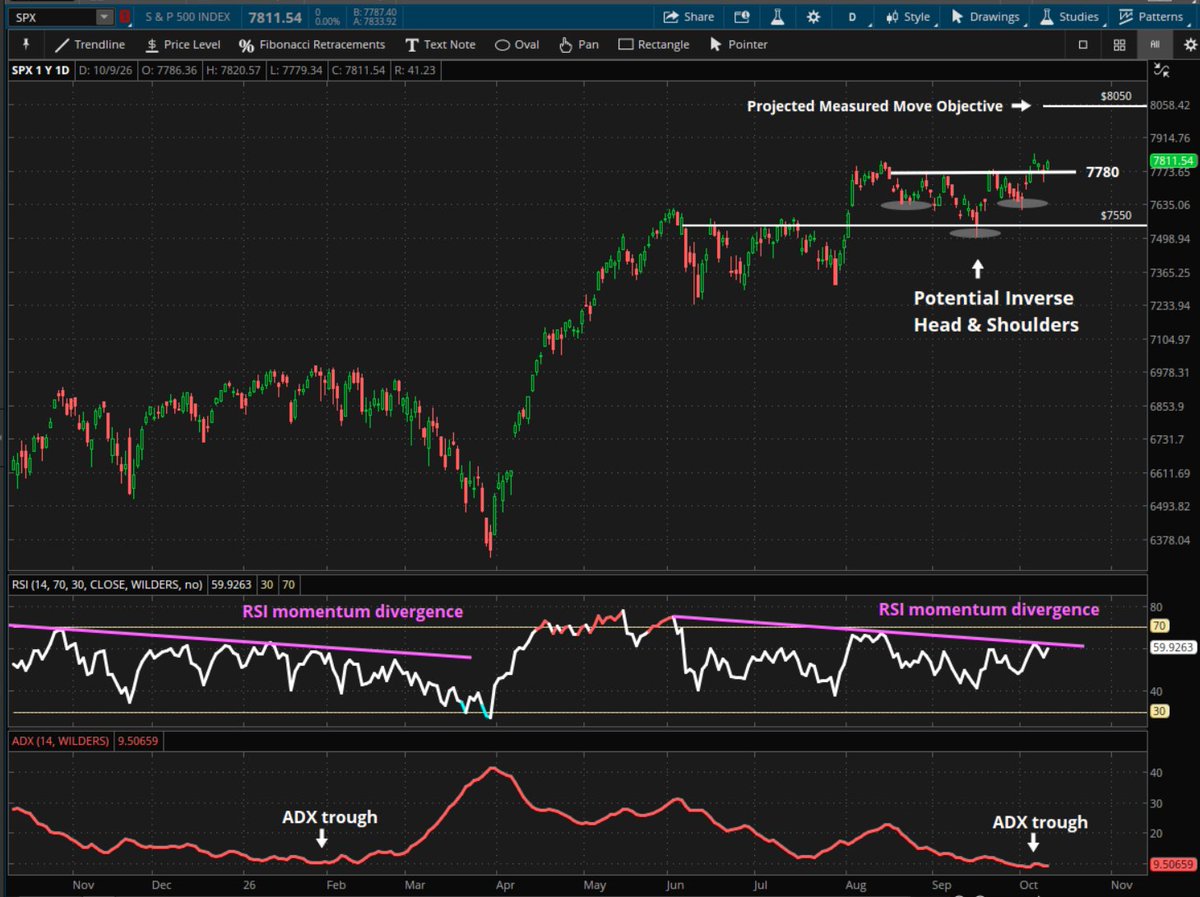Select the Text Note tool

(440, 45)
